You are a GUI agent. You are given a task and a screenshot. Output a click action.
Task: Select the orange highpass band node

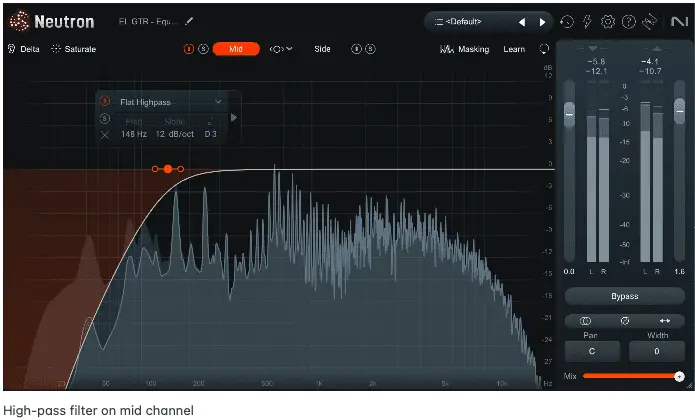click(x=168, y=169)
